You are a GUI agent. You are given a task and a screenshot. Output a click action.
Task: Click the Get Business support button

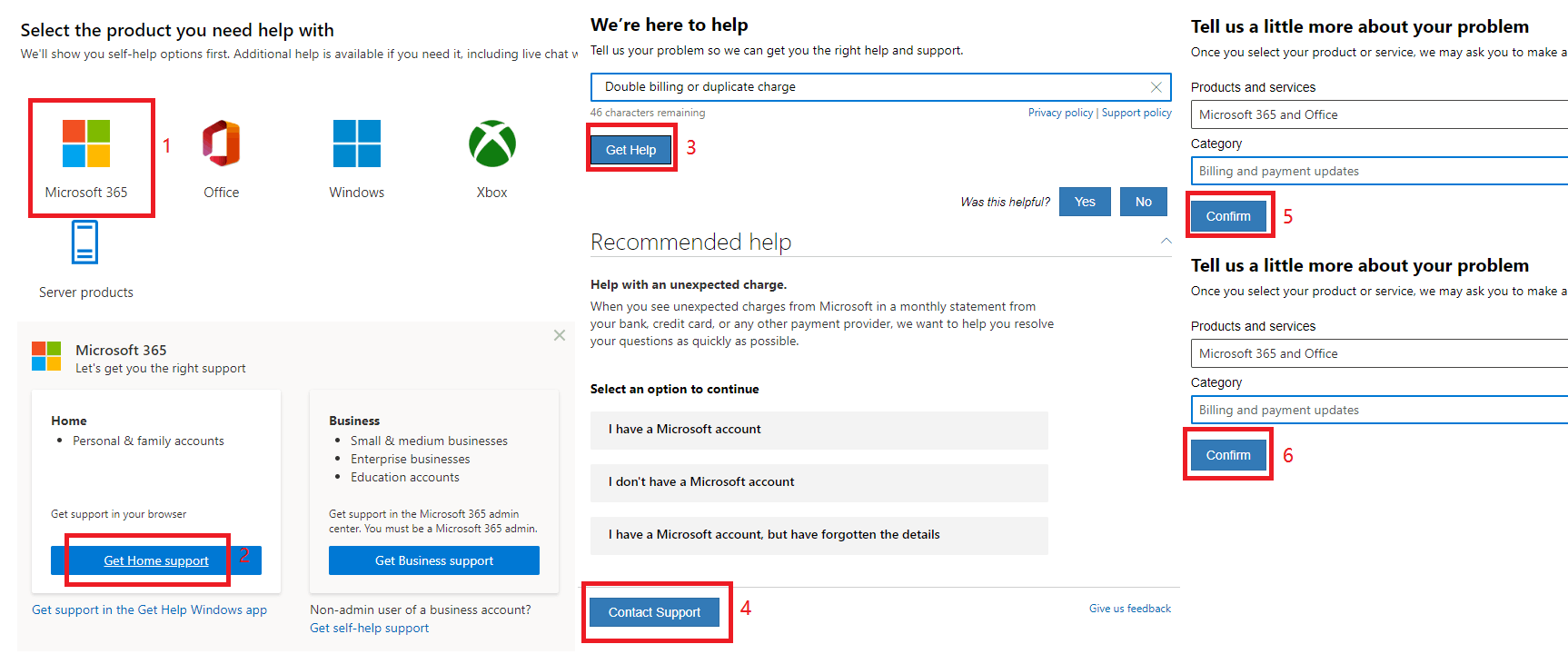(x=434, y=560)
